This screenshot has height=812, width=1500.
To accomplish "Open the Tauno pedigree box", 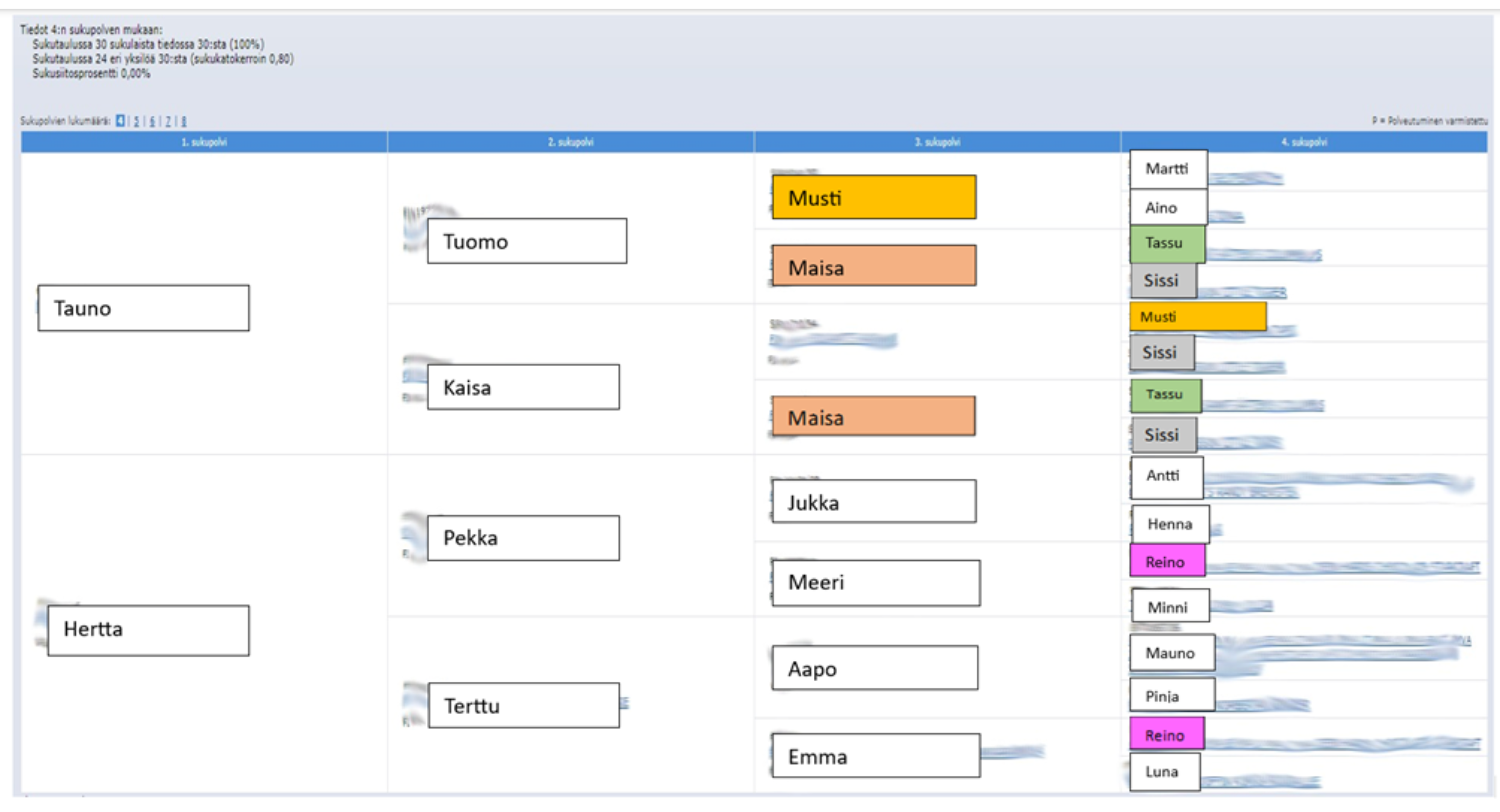I will click(x=143, y=308).
